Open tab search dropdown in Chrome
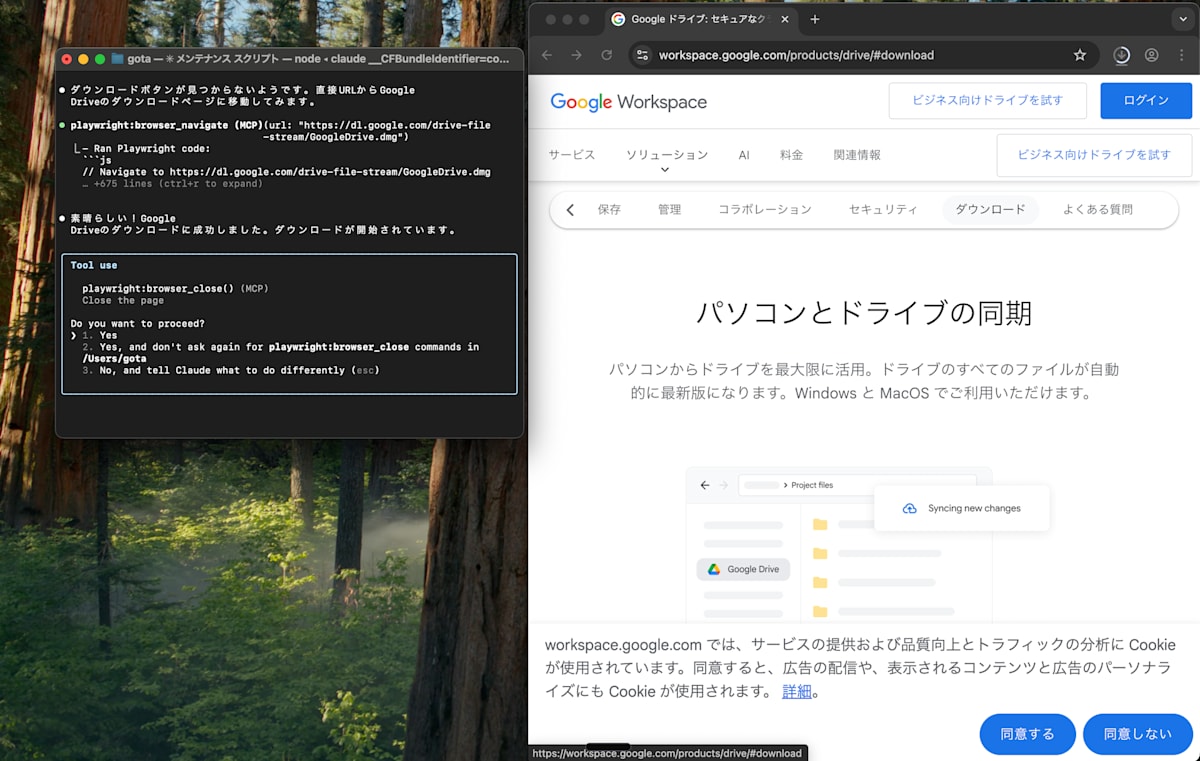The width and height of the screenshot is (1200, 761). coord(1185,19)
